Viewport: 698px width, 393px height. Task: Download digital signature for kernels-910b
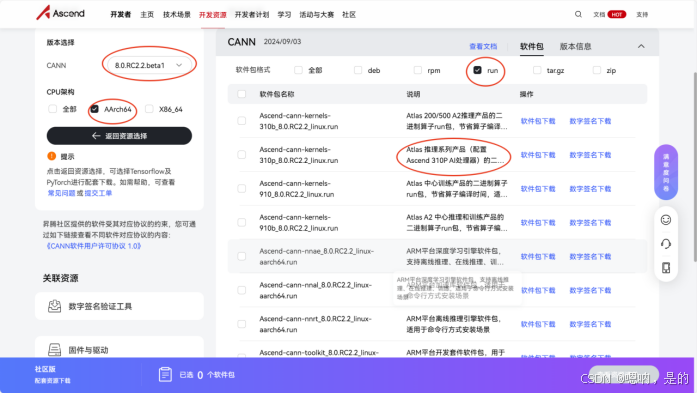coord(590,223)
